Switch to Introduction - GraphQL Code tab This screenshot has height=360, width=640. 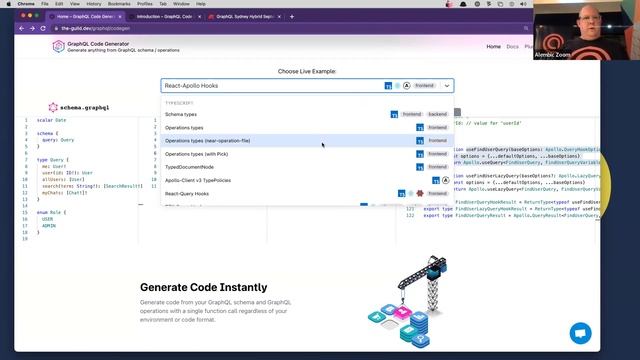pyautogui.click(x=164, y=17)
